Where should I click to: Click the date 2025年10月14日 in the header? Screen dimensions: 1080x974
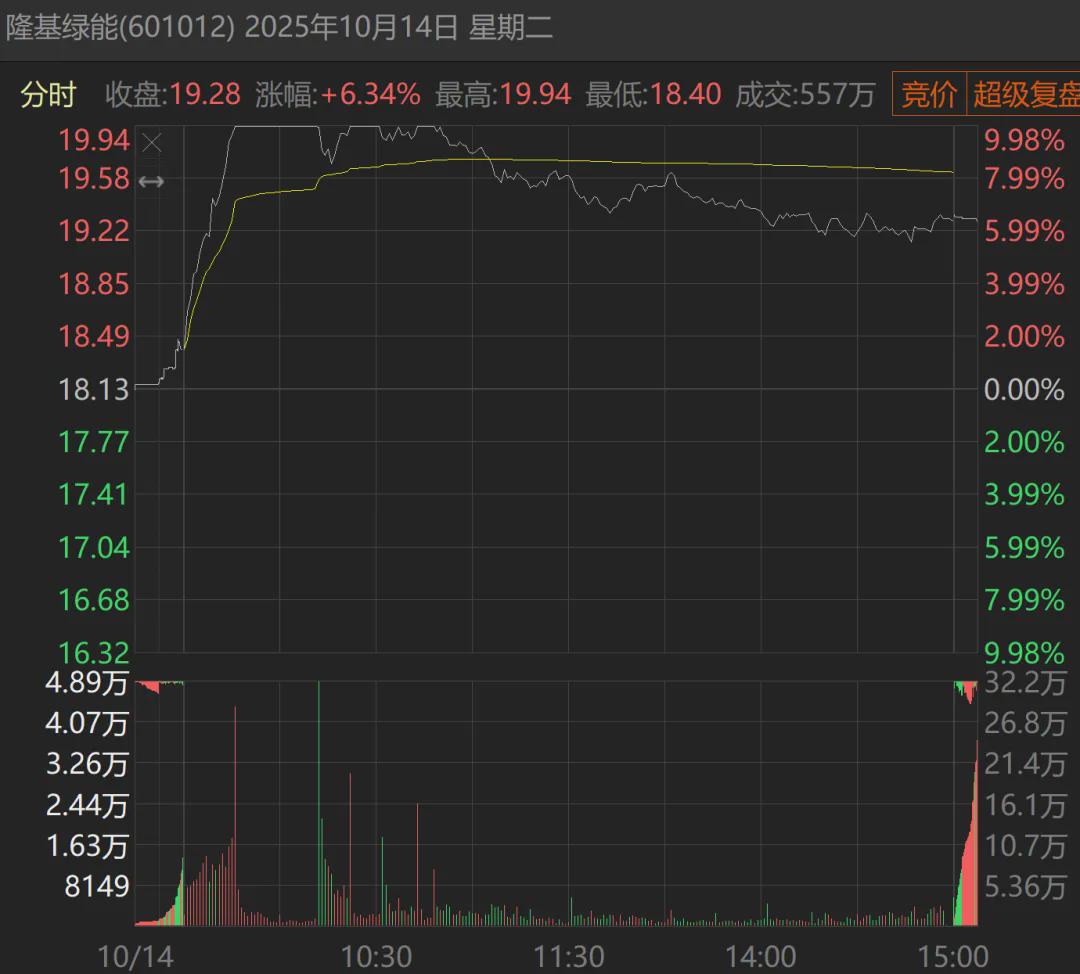(x=351, y=27)
